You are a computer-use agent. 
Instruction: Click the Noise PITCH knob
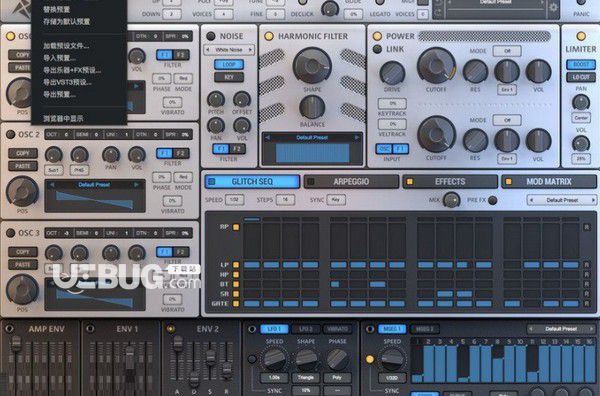(x=216, y=99)
